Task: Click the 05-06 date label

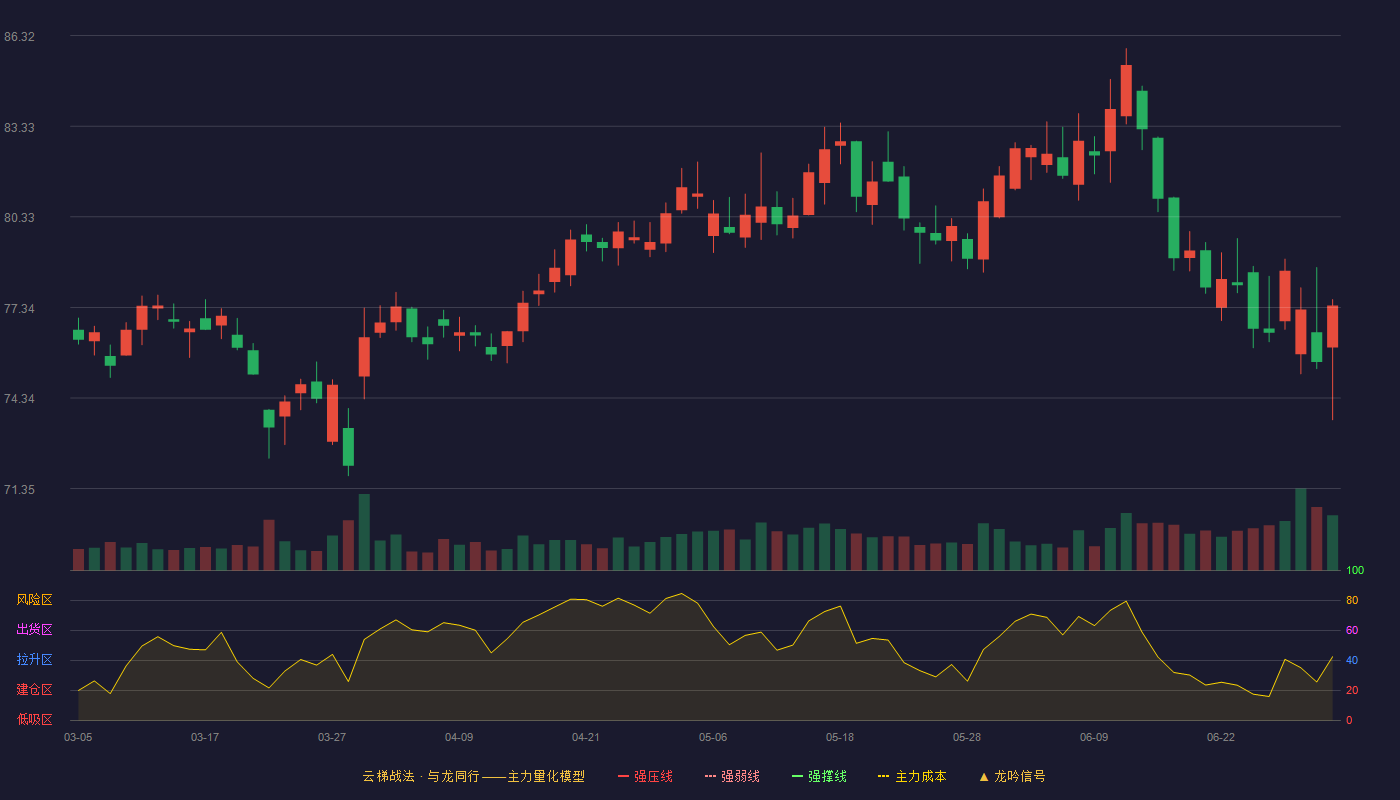Action: click(713, 737)
